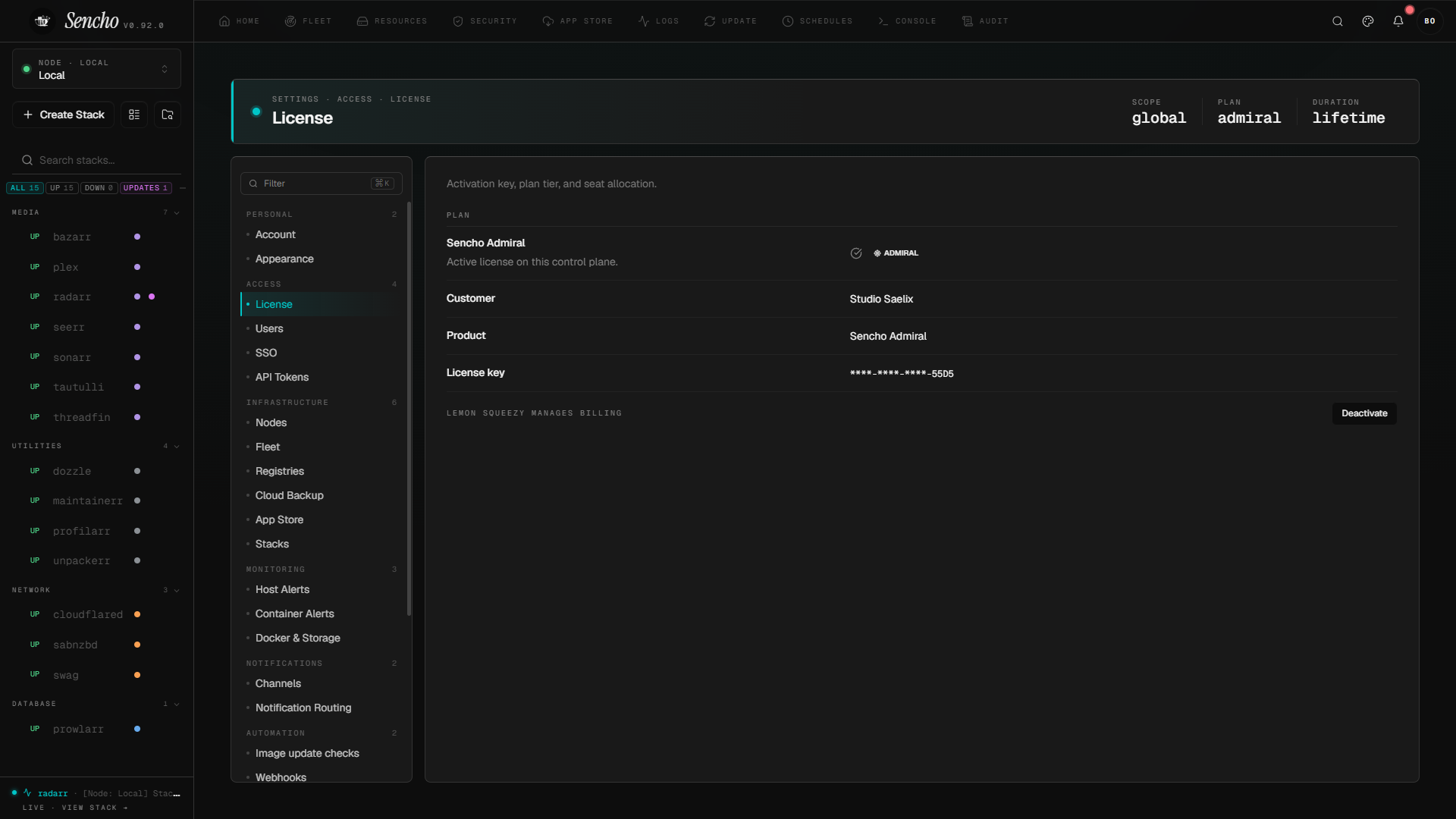Viewport: 1456px width, 819px height.
Task: Click the Sencho logo icon
Action: (42, 21)
